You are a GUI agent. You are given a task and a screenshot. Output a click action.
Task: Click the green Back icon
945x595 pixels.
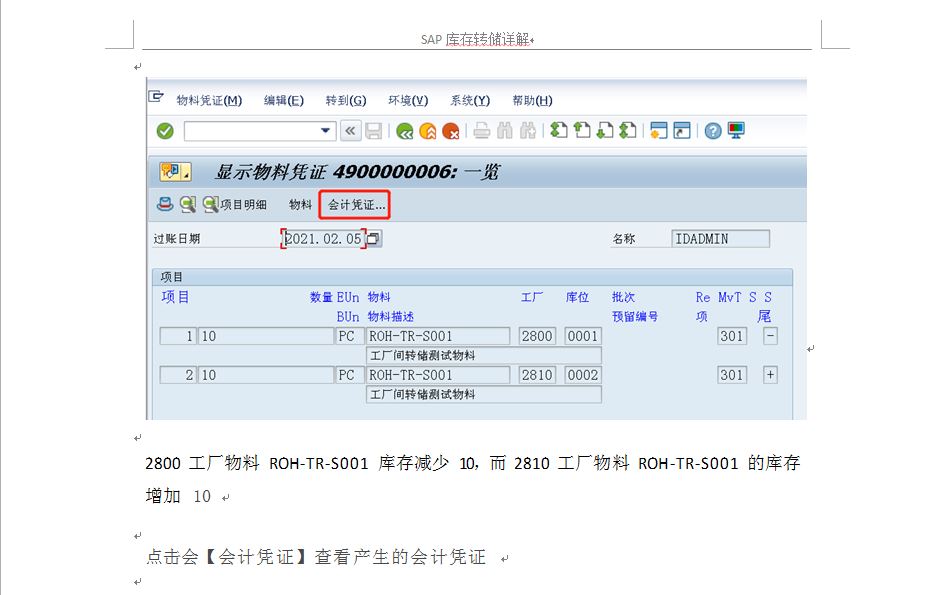coord(405,131)
